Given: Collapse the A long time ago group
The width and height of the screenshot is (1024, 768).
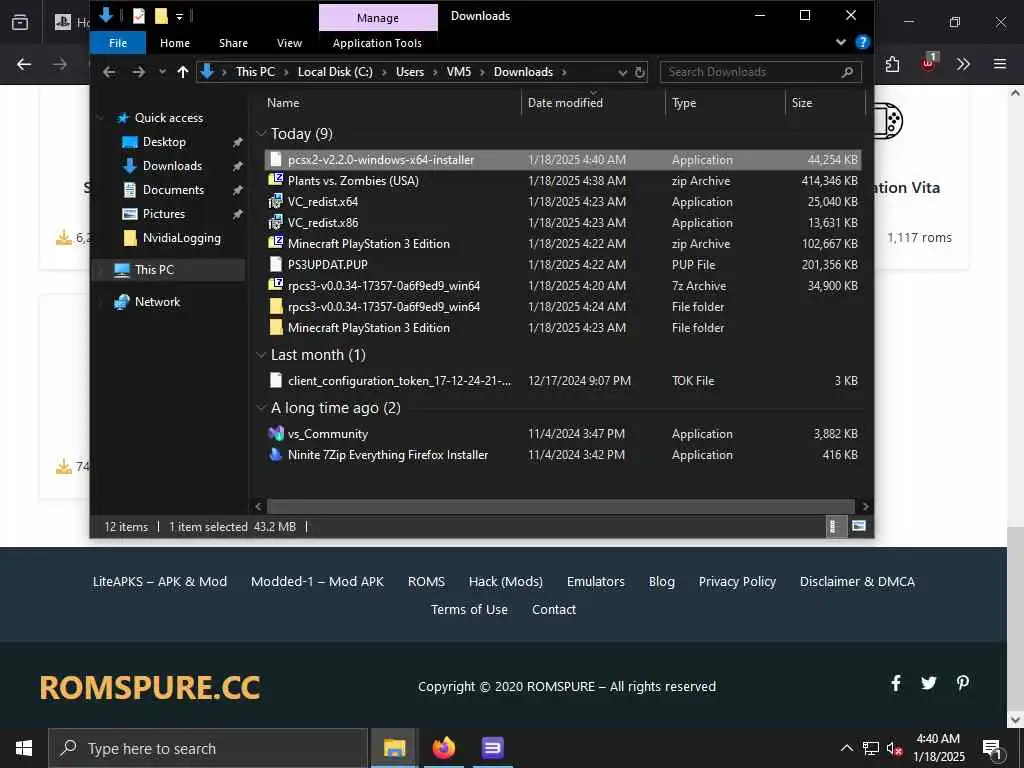Looking at the screenshot, I should click(x=261, y=408).
